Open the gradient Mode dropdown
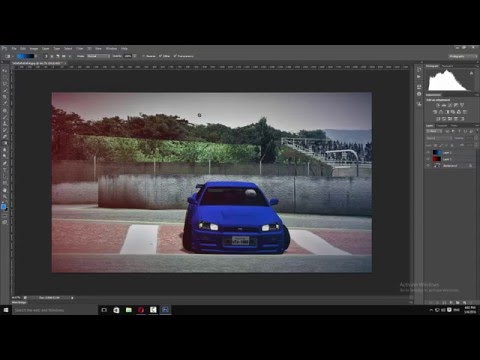Image resolution: width=480 pixels, height=360 pixels. pyautogui.click(x=98, y=56)
